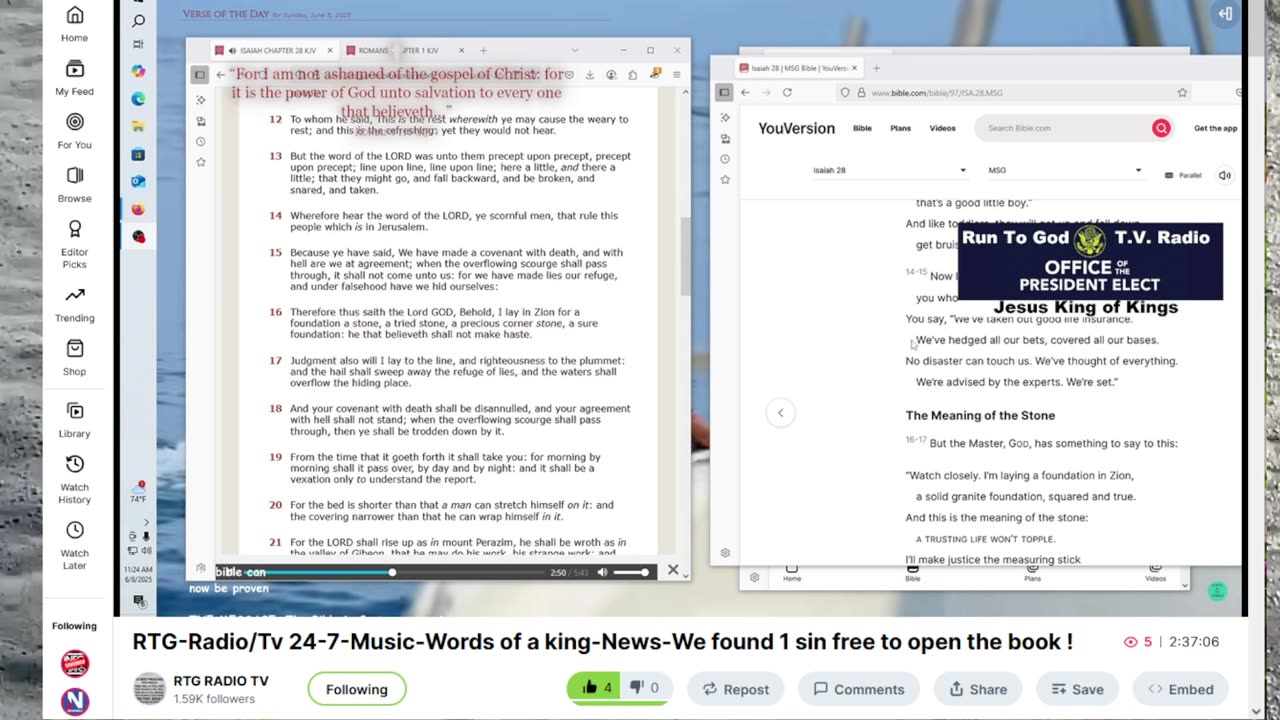
Task: Click the back arrow in the left browser
Action: click(221, 75)
